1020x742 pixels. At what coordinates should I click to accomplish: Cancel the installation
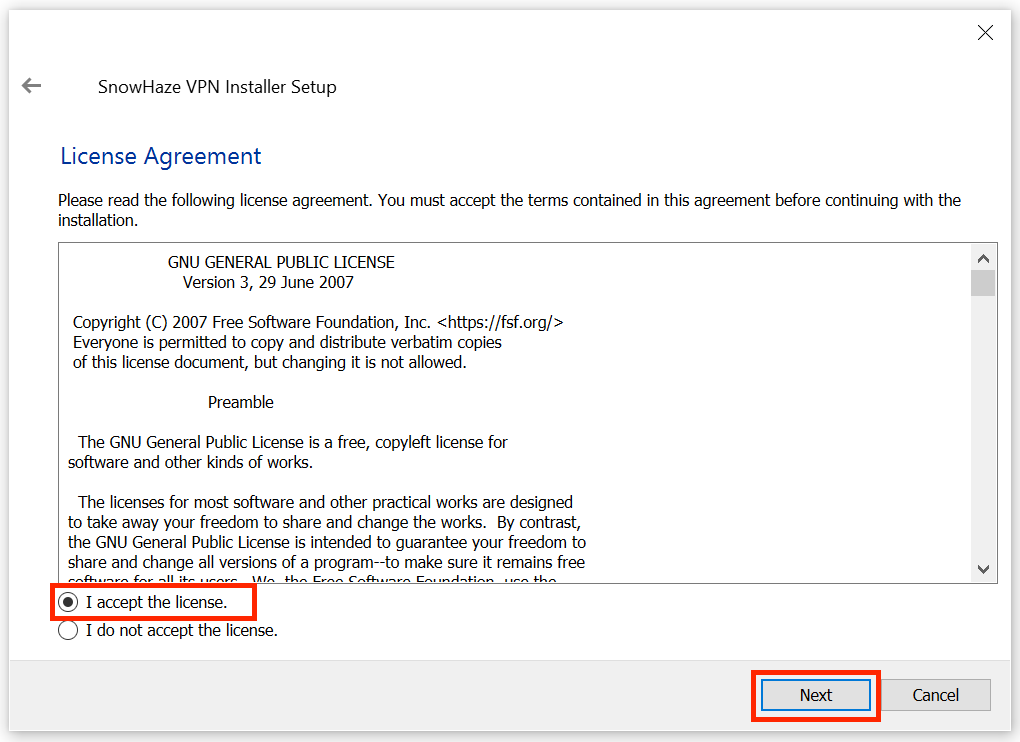[x=935, y=695]
